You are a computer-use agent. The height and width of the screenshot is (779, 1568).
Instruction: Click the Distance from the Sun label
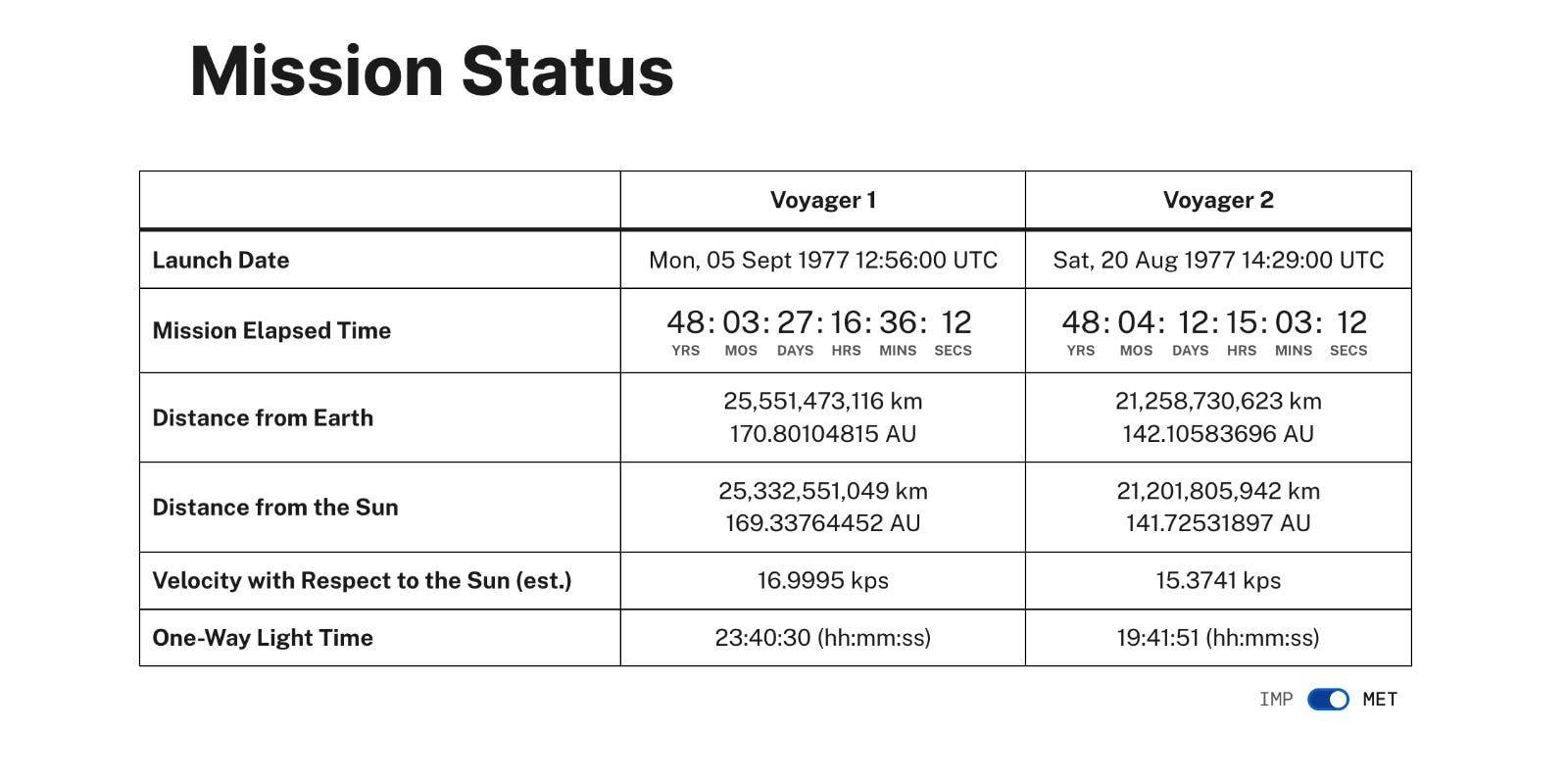click(275, 507)
